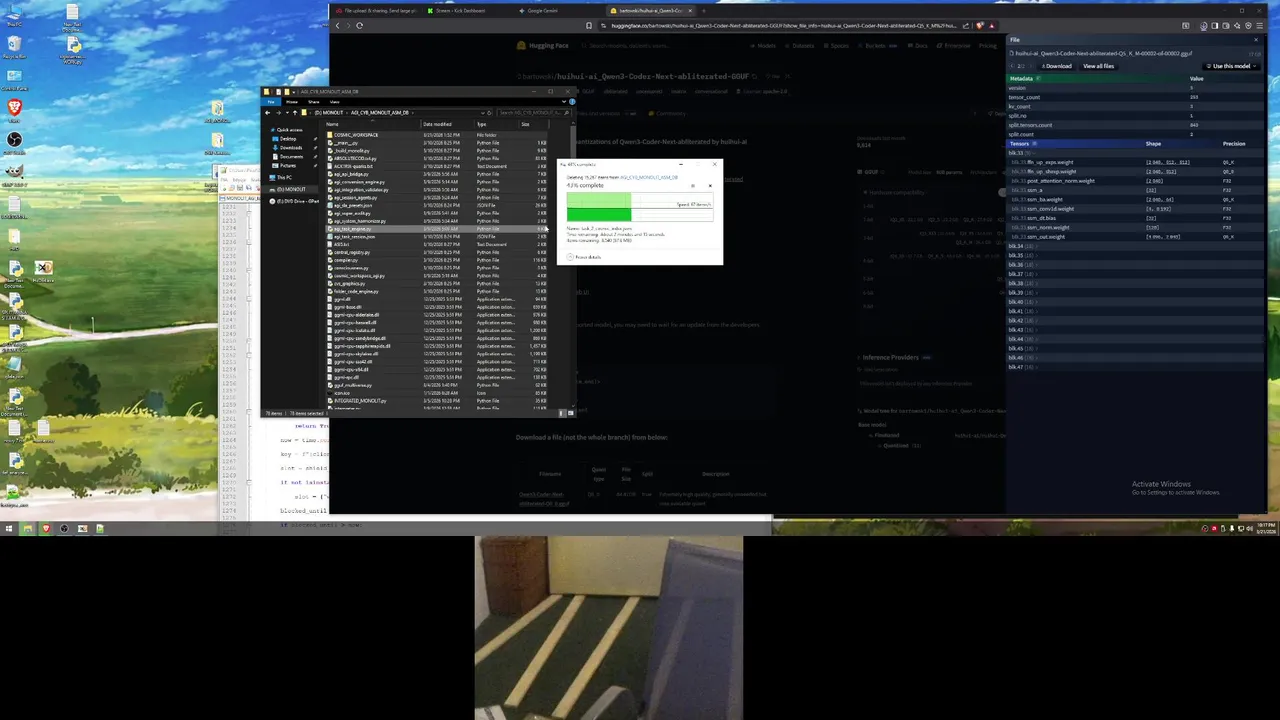This screenshot has width=1280, height=720.
Task: Switch Explorer to large icons view toggle
Action: [x=570, y=413]
